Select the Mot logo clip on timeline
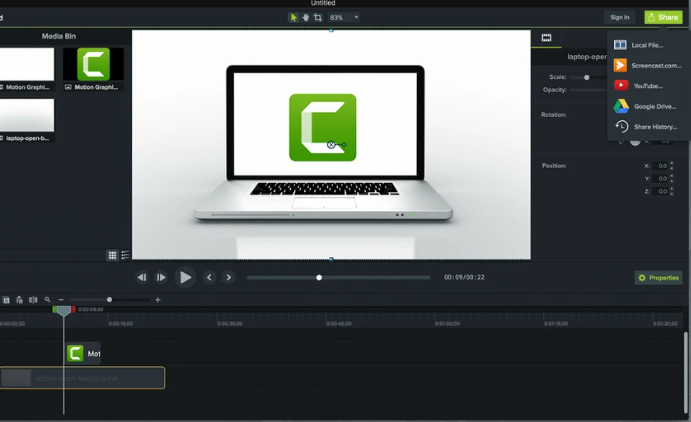The image size is (691, 422). 83,354
